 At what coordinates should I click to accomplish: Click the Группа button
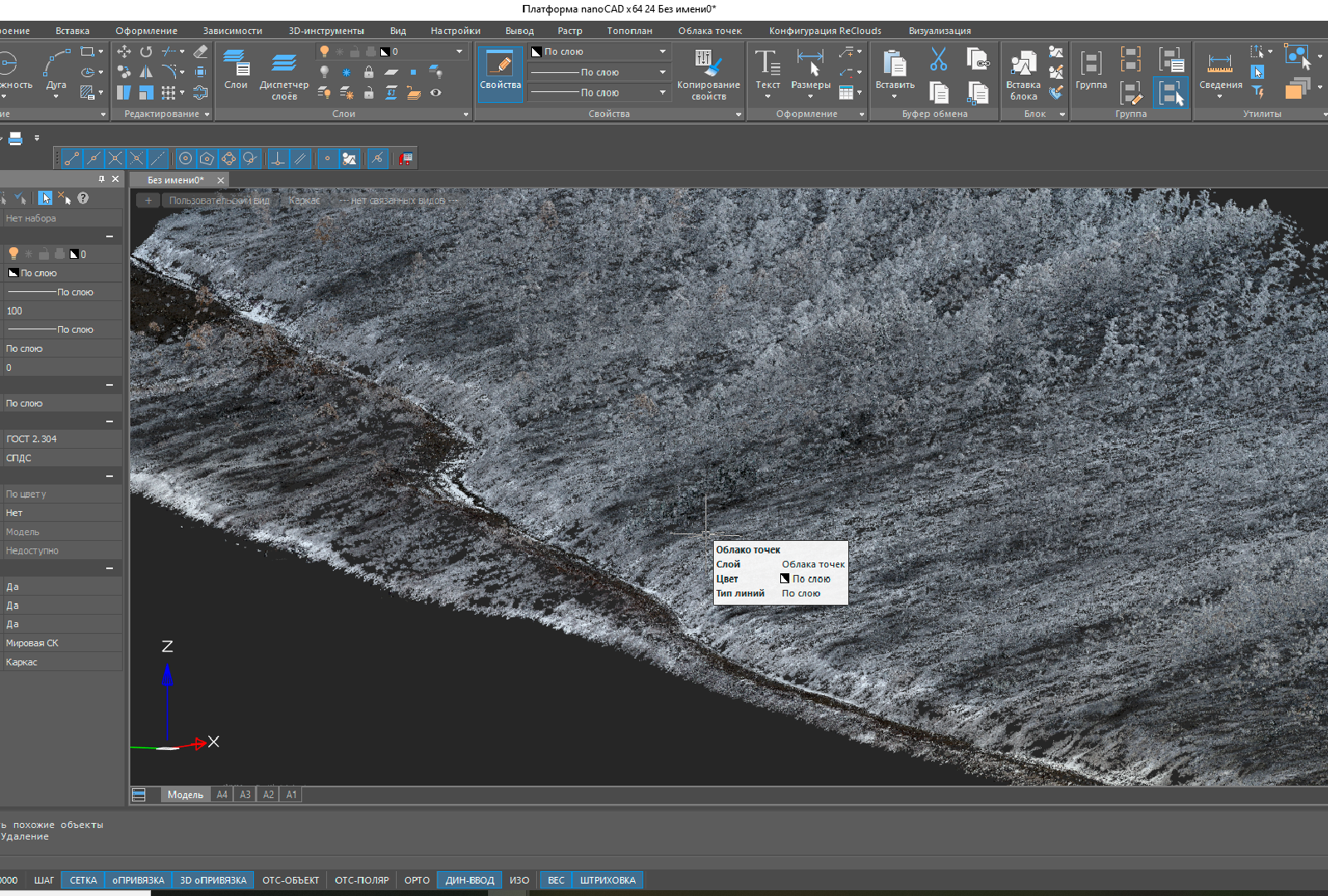coord(1091,66)
